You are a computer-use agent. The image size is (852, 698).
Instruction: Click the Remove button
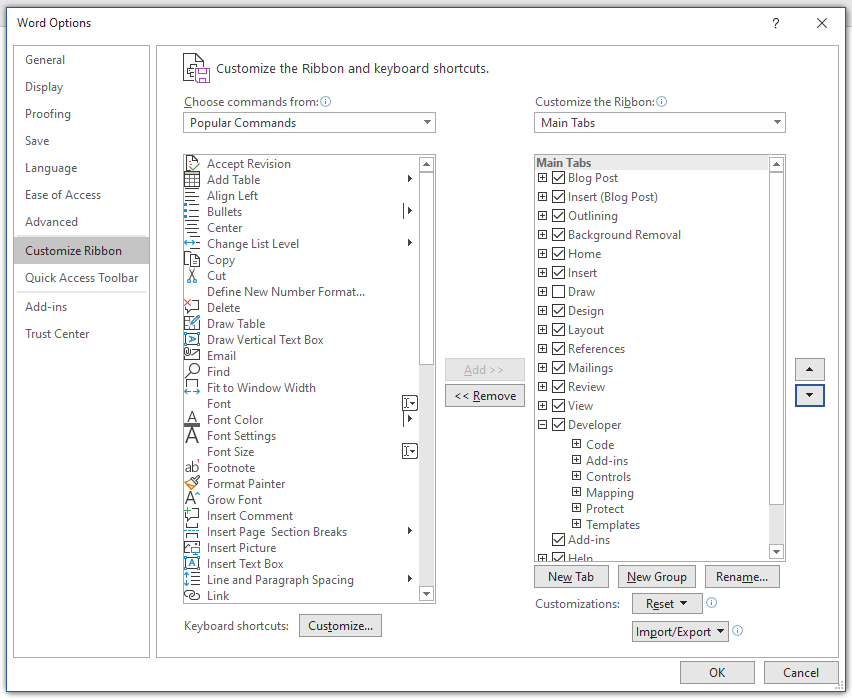485,396
